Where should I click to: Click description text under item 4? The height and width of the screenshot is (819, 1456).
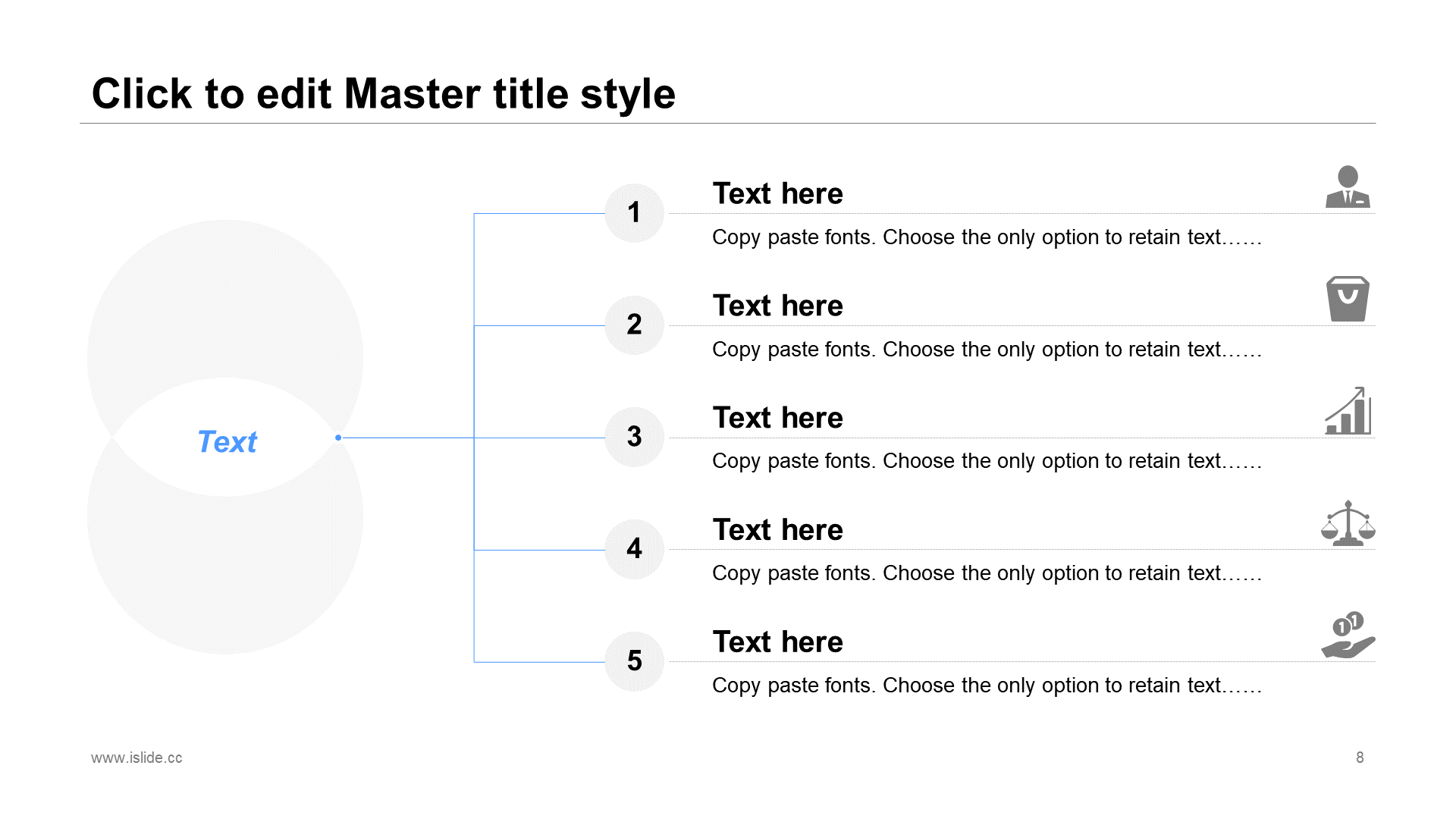pyautogui.click(x=986, y=573)
